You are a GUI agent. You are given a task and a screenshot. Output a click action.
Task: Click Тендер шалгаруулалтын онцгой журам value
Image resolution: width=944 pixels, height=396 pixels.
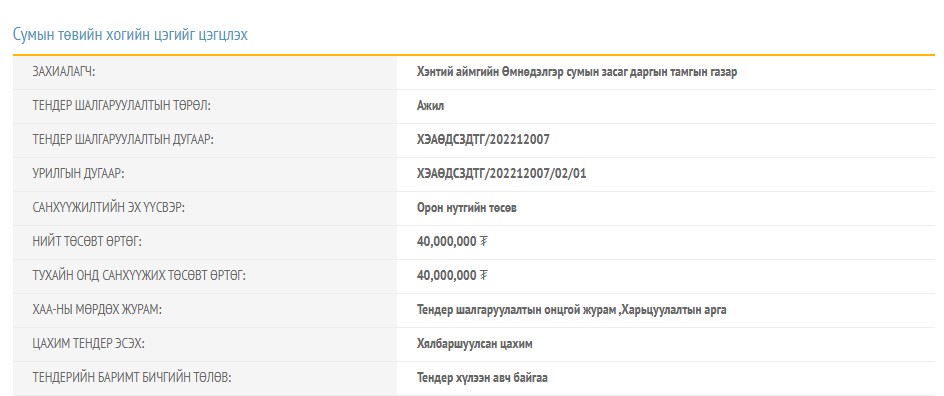click(517, 310)
